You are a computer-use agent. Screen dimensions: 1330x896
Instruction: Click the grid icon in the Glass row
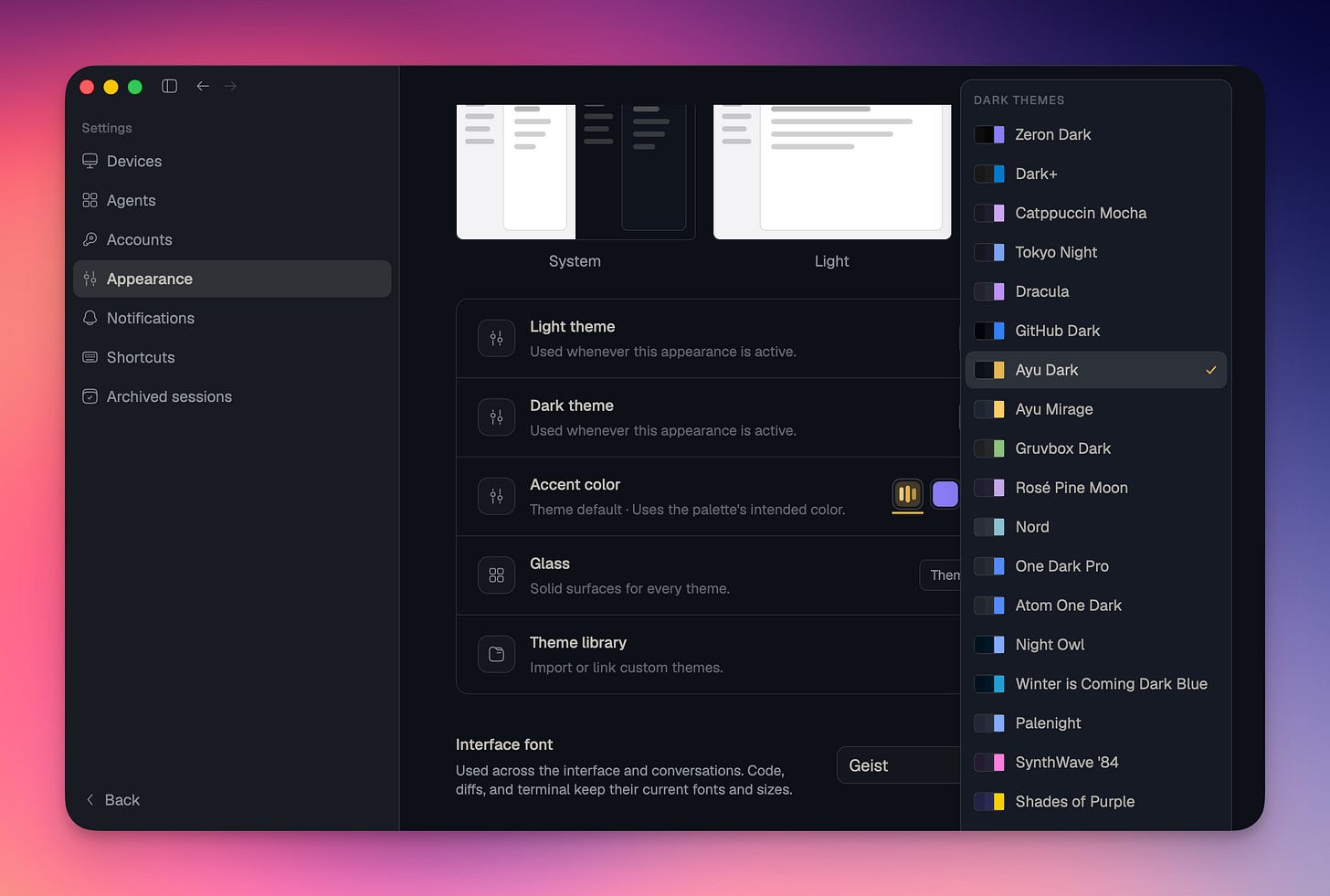tap(496, 575)
